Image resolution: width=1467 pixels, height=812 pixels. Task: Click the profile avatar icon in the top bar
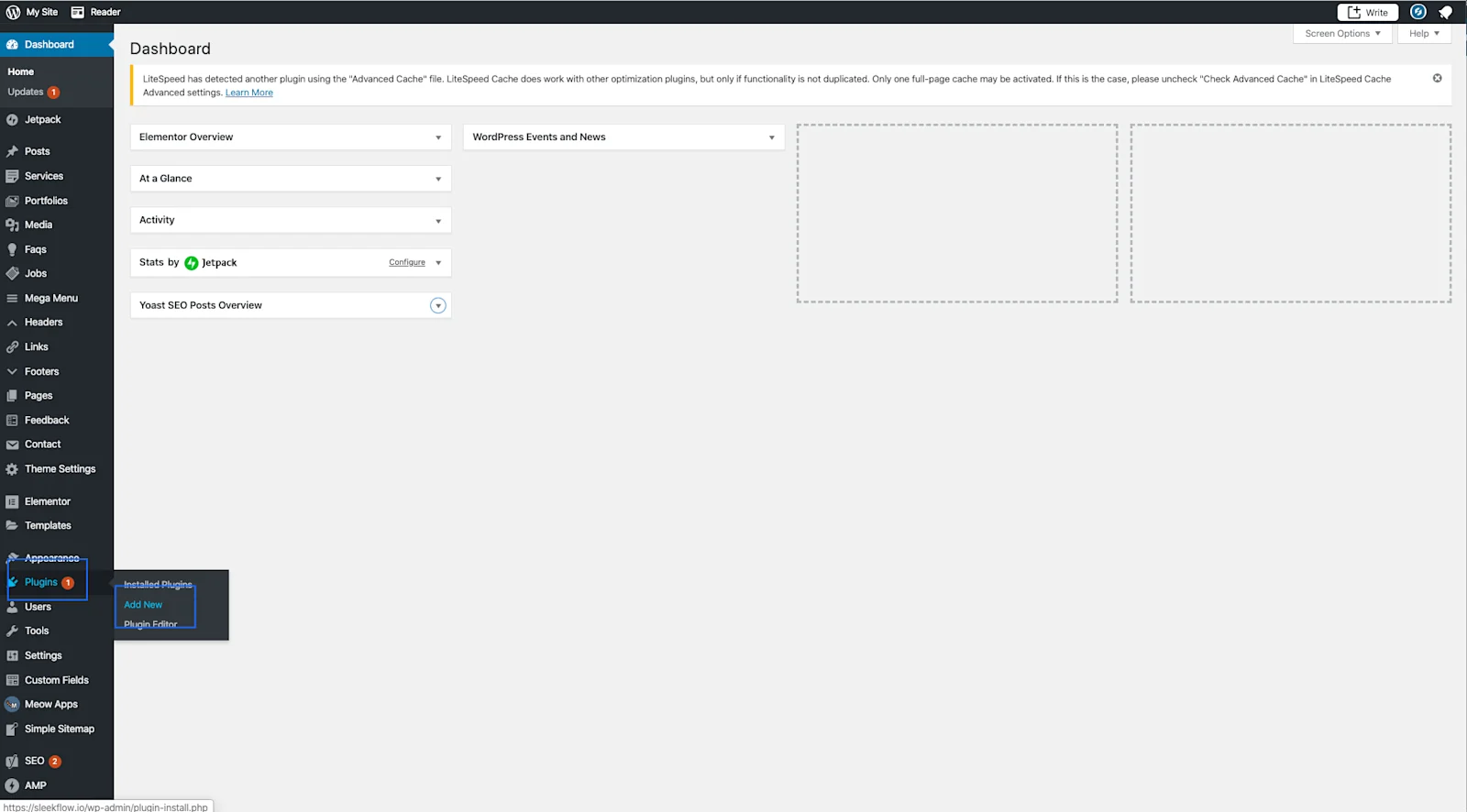[1418, 12]
